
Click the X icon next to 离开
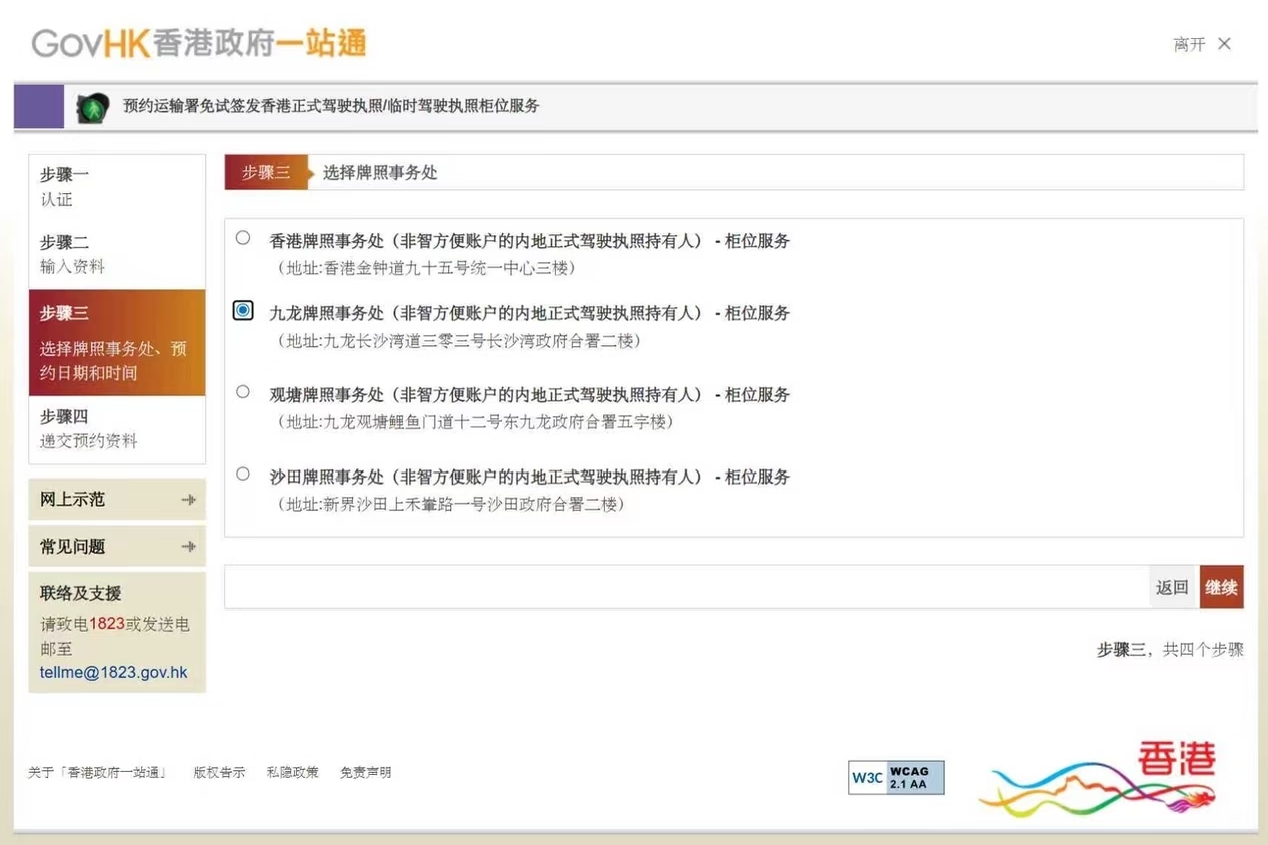click(x=1224, y=44)
